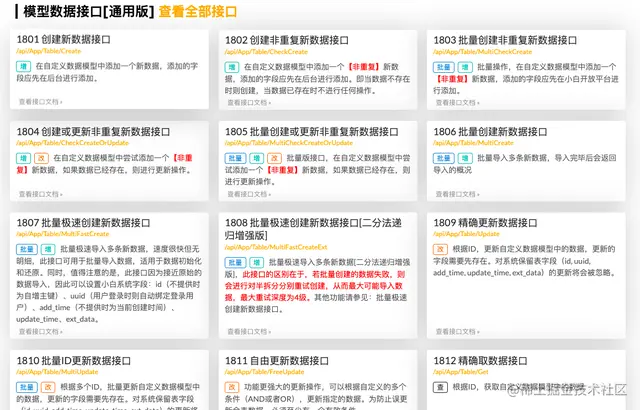Open 查看接口文档 in card 1807
Viewport: 640px width, 410px height.
[40, 332]
